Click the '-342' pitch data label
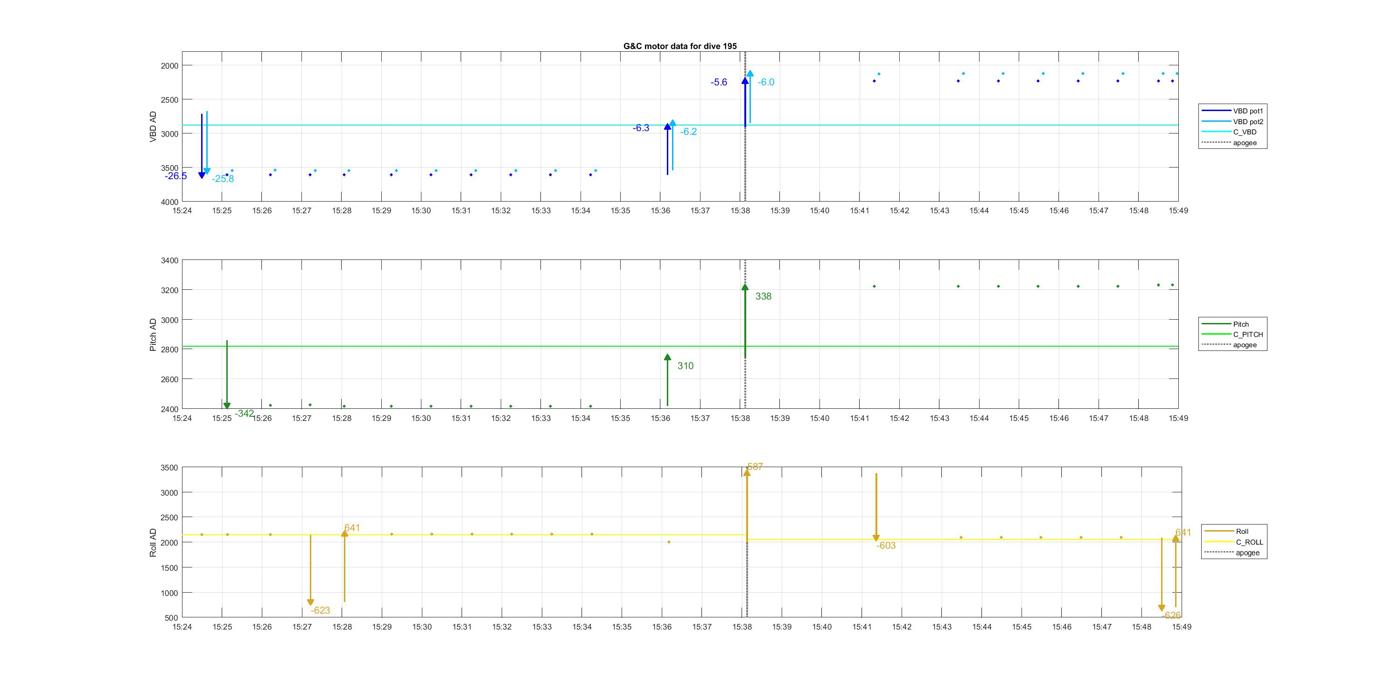 point(244,413)
